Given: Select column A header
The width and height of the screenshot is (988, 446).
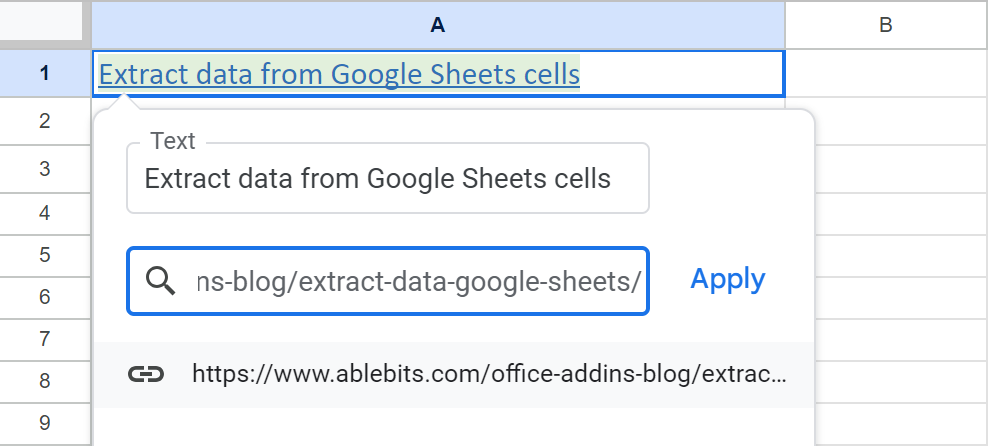Looking at the screenshot, I should (437, 25).
